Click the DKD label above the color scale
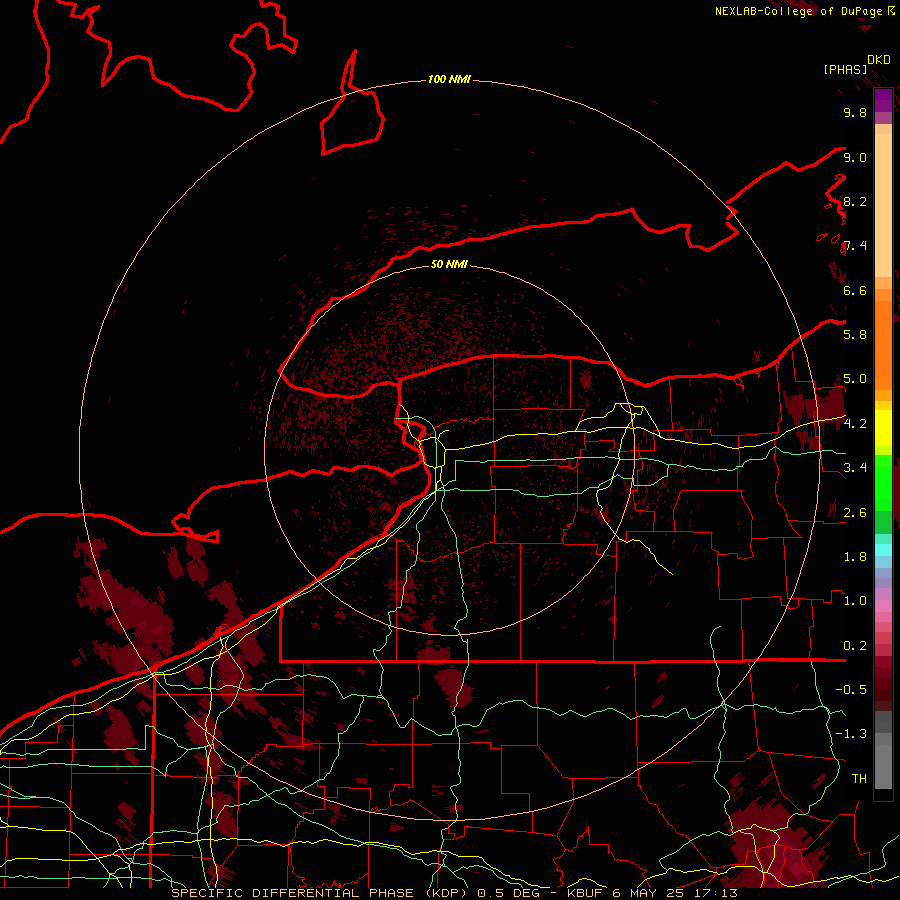Image resolution: width=900 pixels, height=900 pixels. click(x=879, y=60)
